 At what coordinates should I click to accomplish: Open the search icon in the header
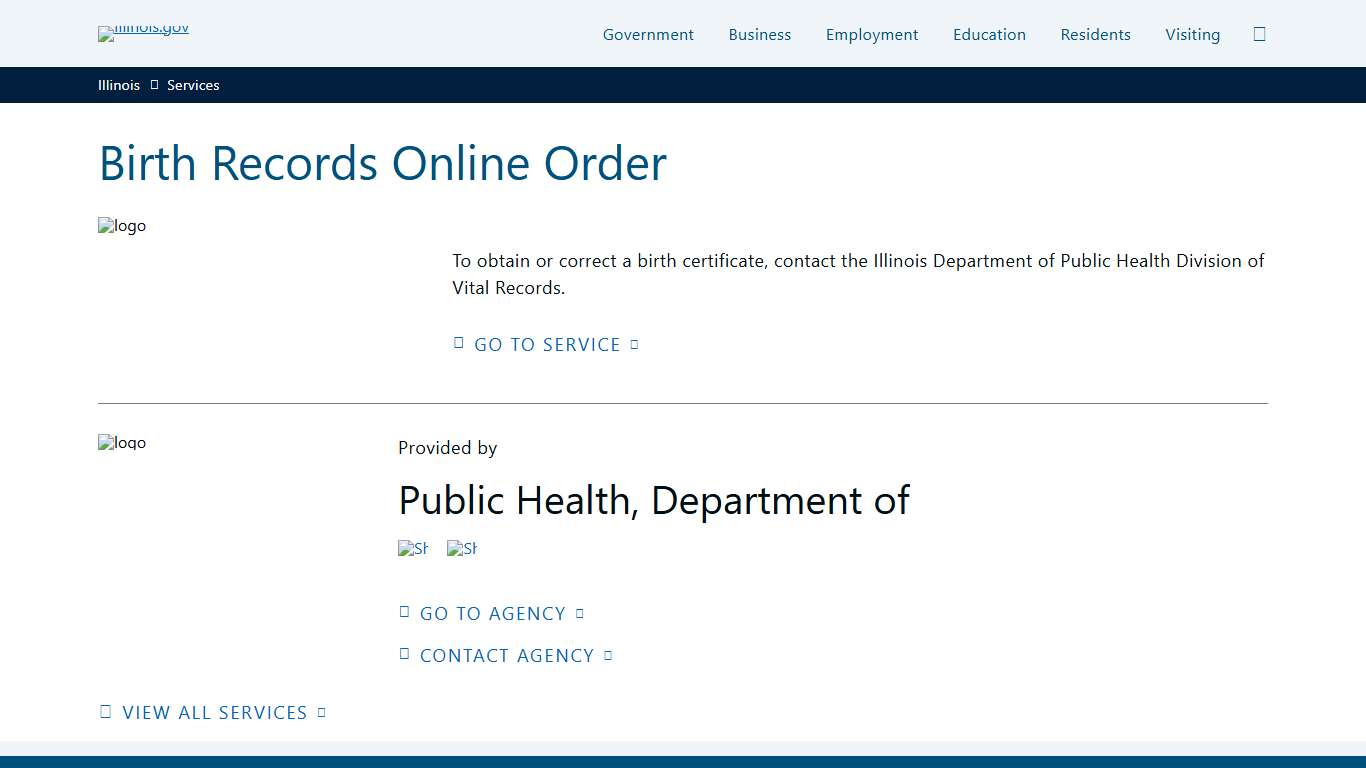(x=1259, y=33)
